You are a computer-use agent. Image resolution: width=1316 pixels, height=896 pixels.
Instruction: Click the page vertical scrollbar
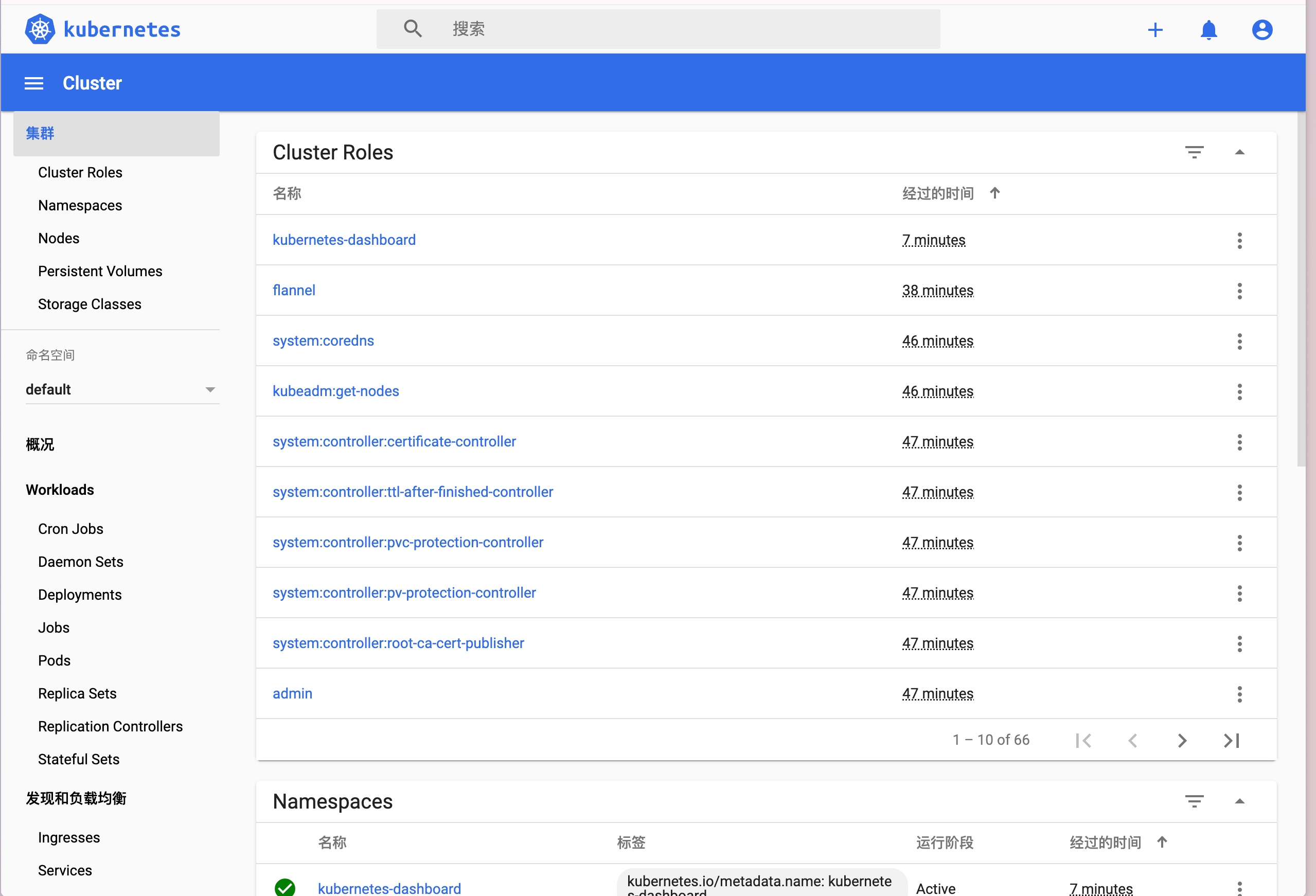click(1301, 289)
